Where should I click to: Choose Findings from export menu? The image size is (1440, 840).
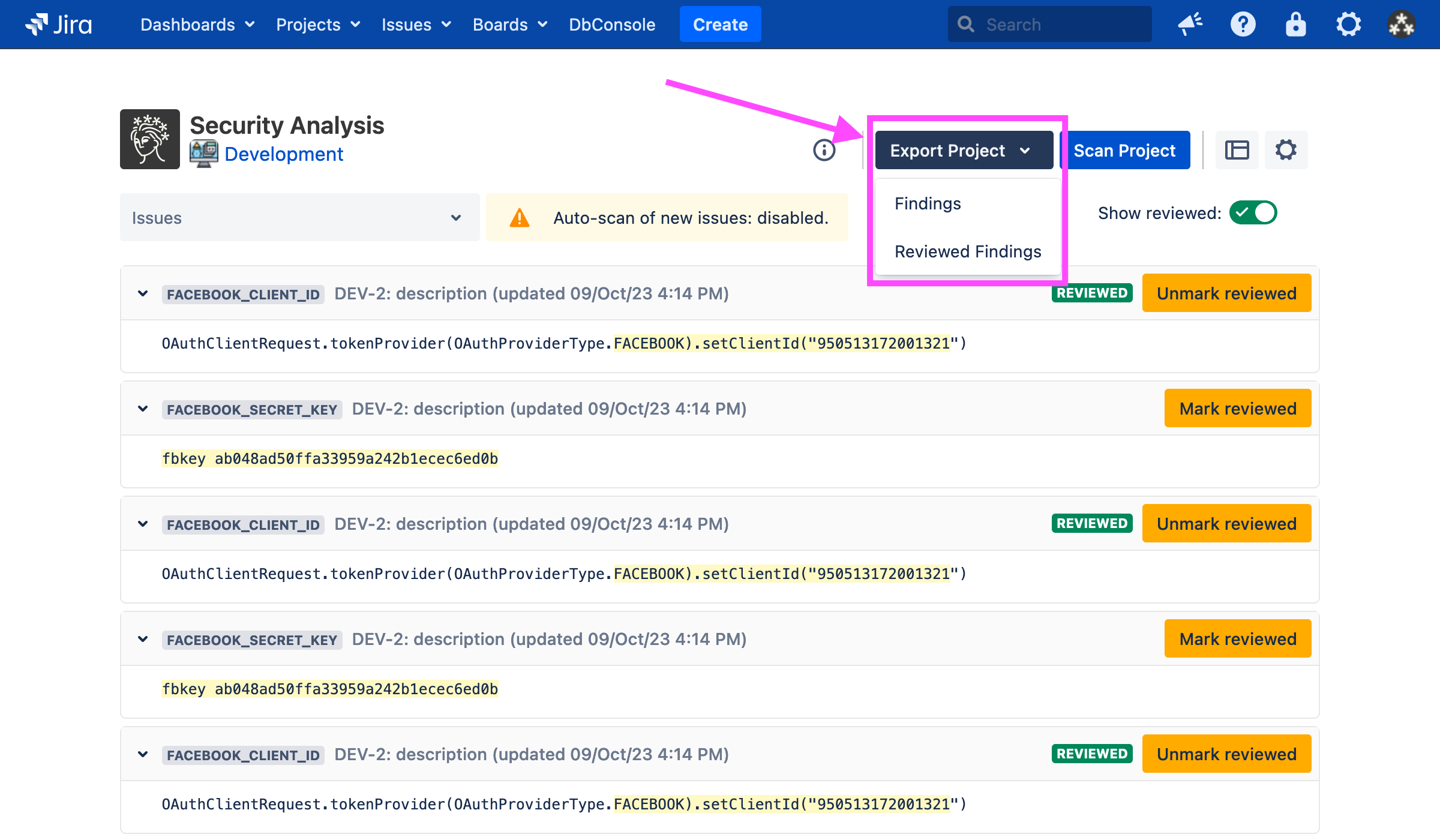(x=928, y=203)
